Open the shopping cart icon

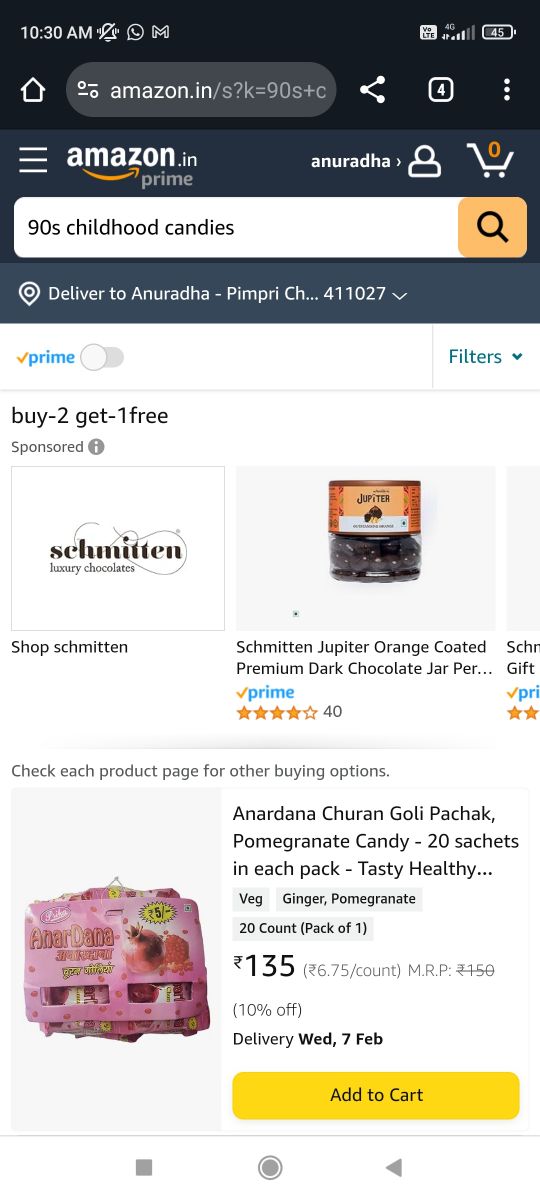490,160
